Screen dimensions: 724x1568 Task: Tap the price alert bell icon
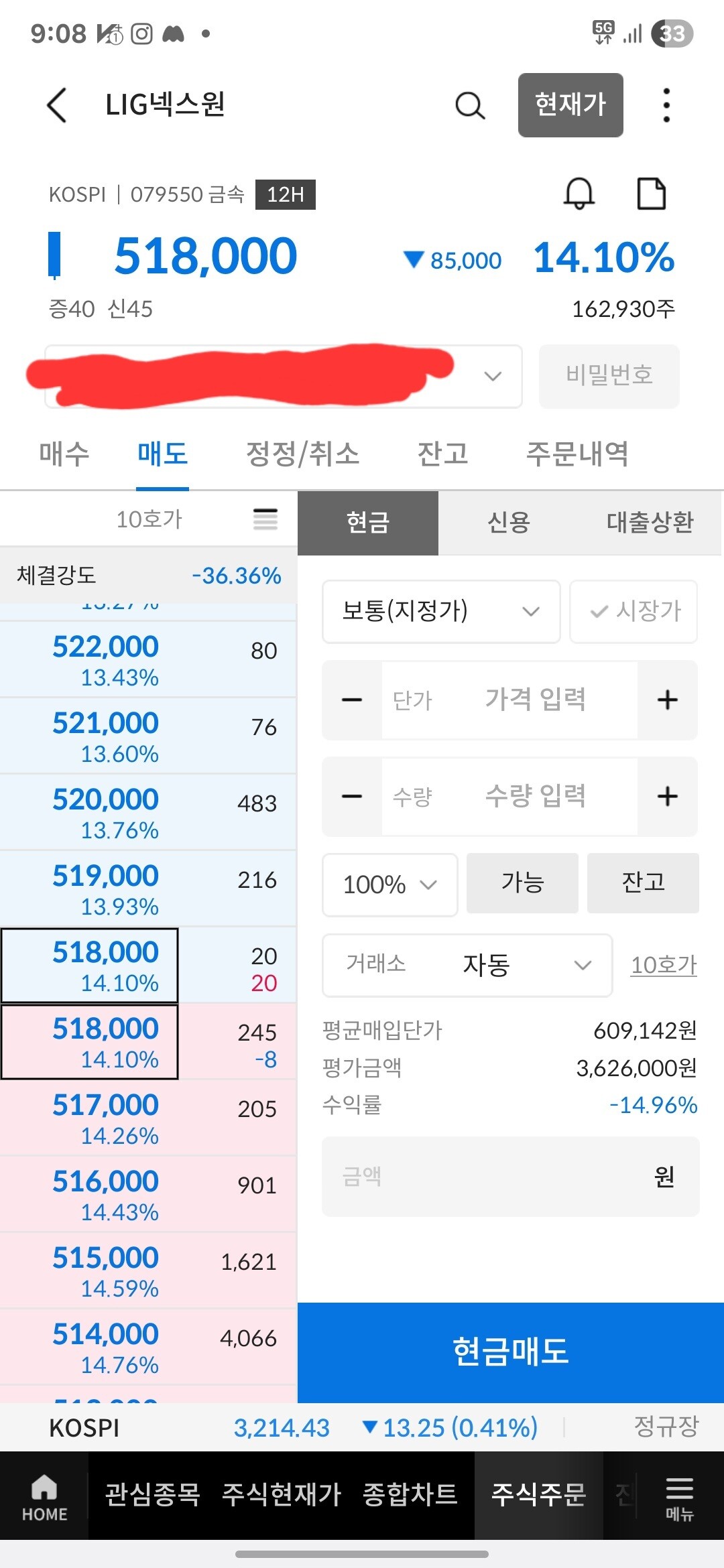(579, 194)
